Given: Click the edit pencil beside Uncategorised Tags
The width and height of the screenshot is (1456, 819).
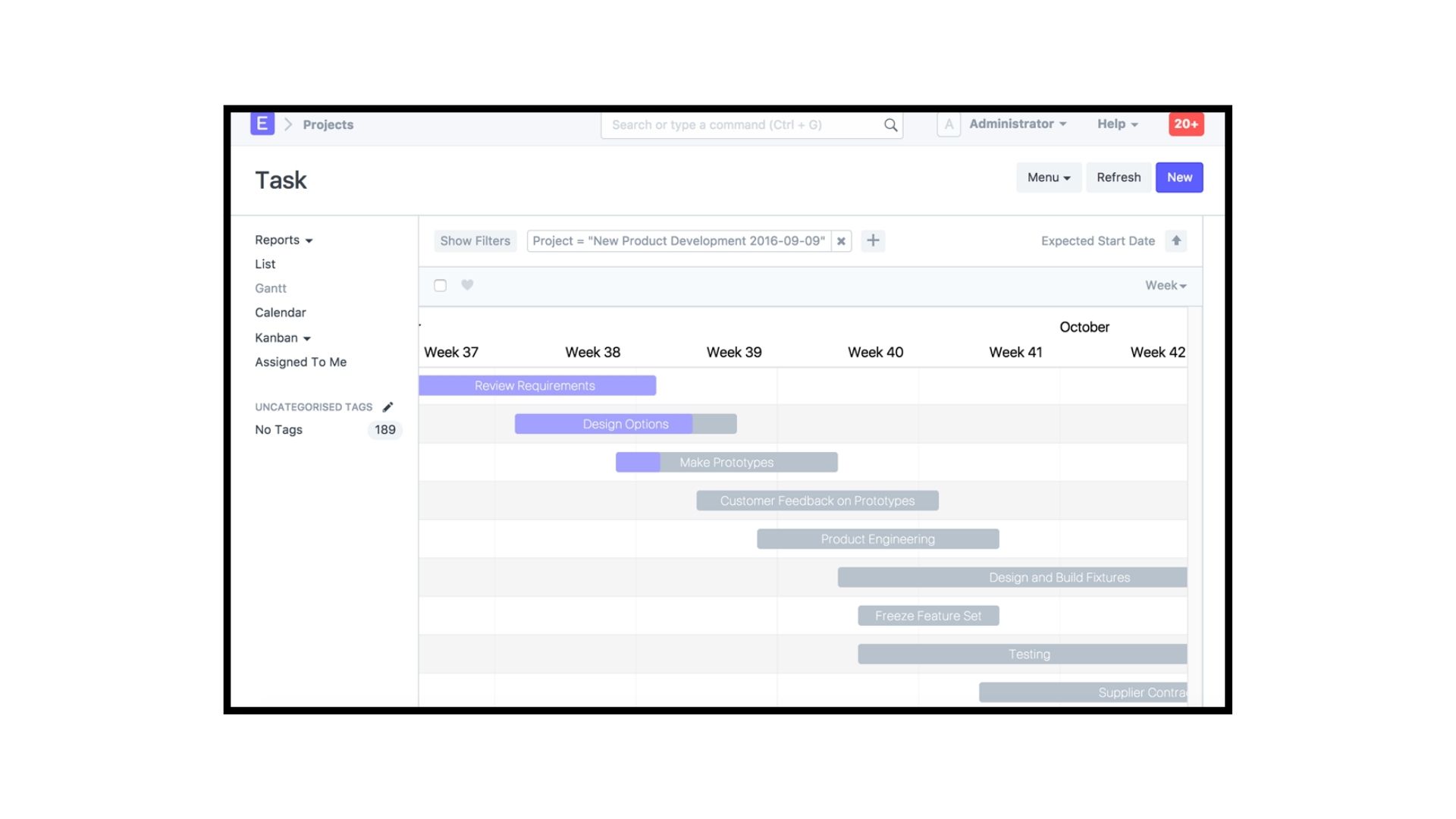Looking at the screenshot, I should pos(388,406).
